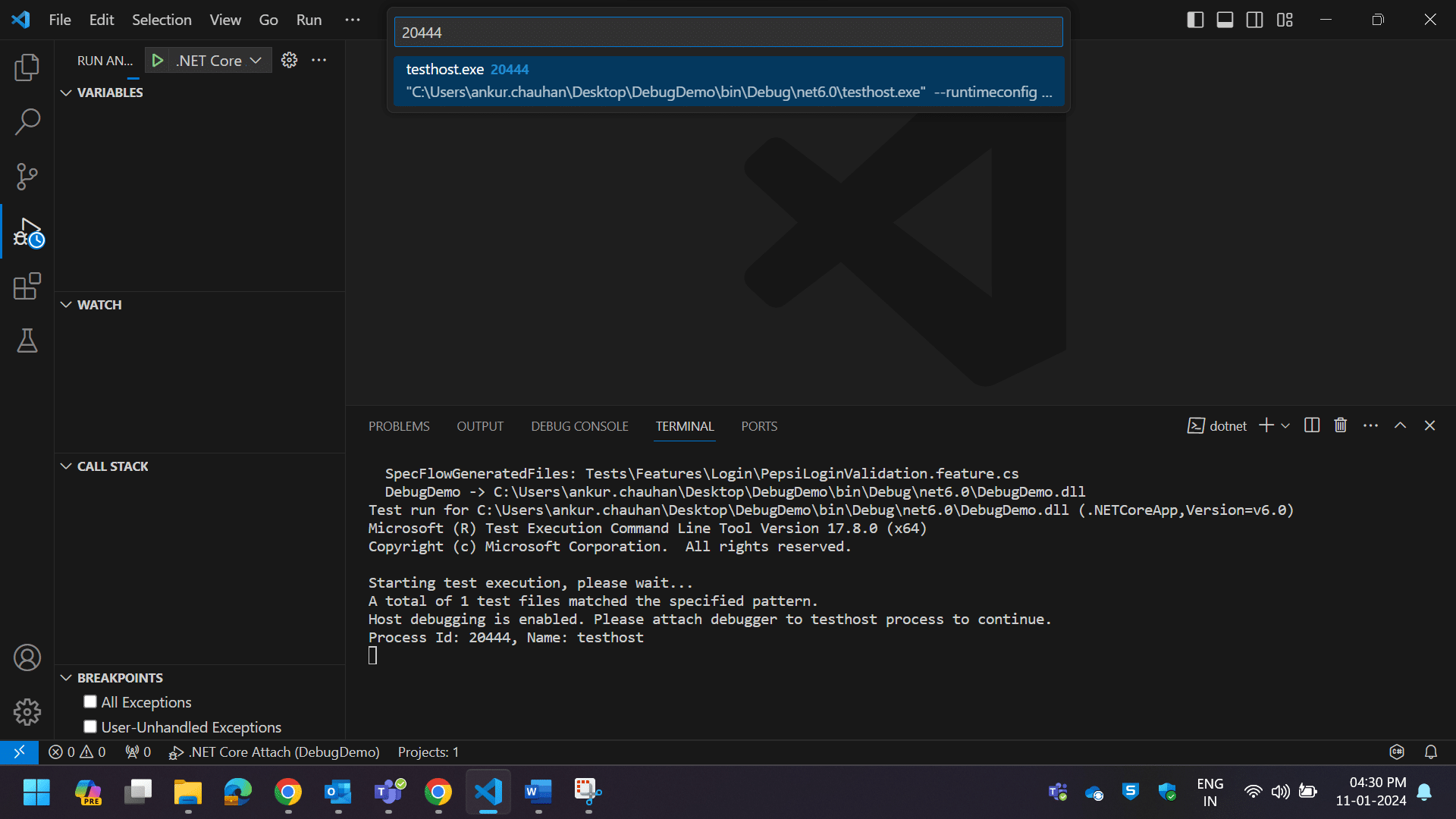
Task: Collapse the CALL STACK section
Action: tap(66, 466)
